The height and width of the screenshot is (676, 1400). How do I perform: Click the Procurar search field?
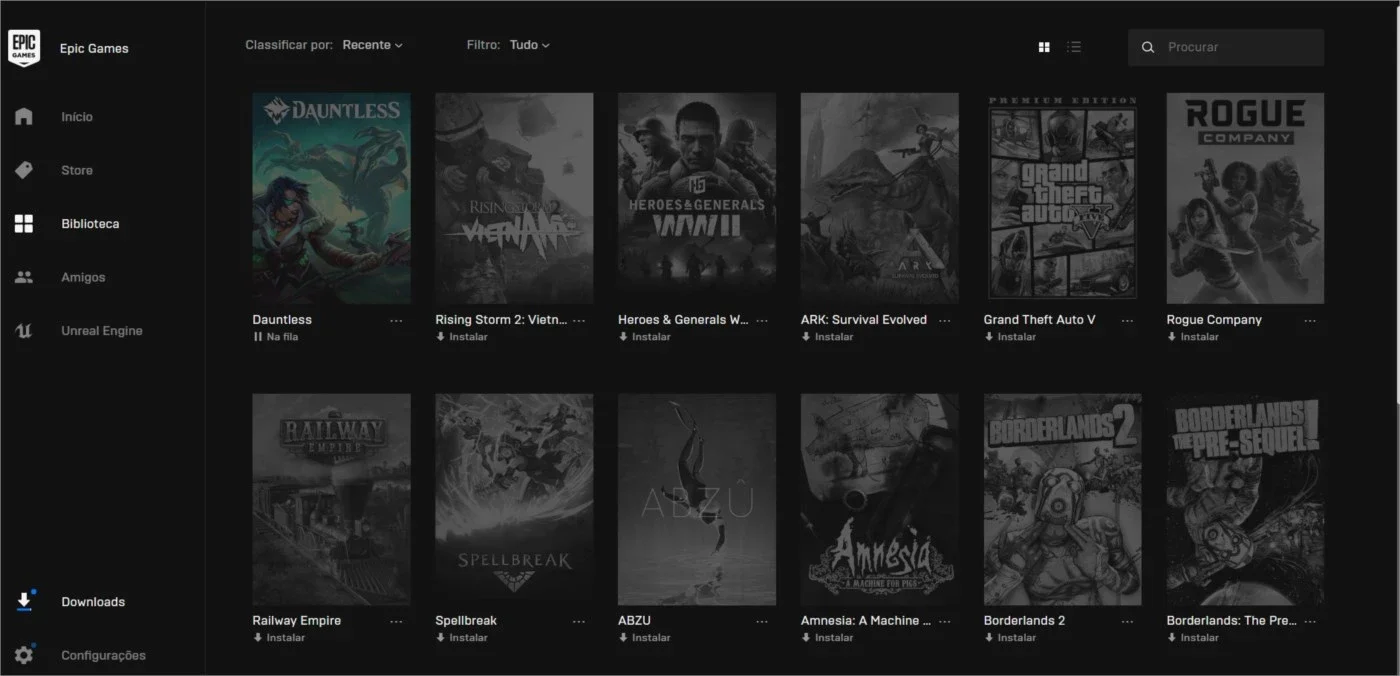coord(1226,47)
